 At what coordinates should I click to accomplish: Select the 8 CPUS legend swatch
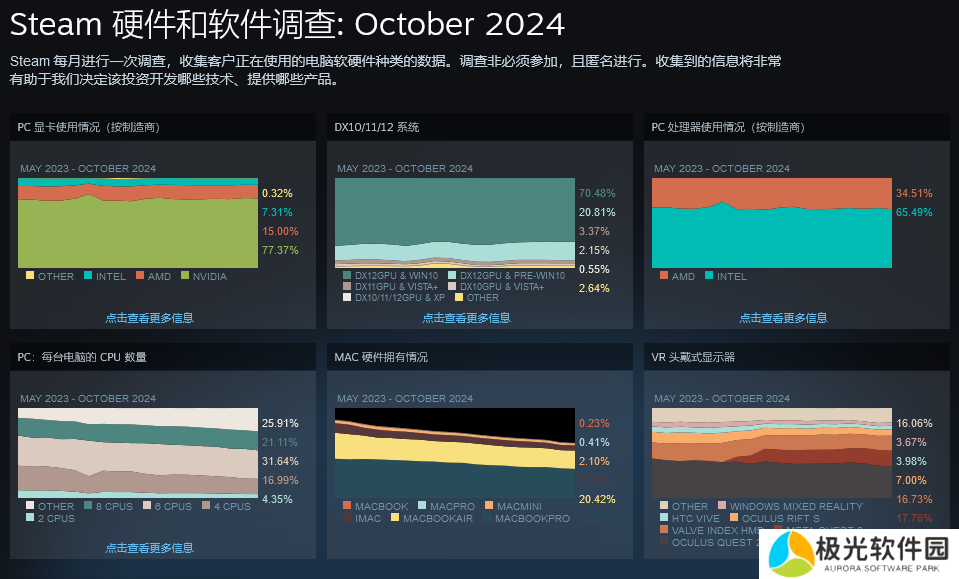point(89,506)
